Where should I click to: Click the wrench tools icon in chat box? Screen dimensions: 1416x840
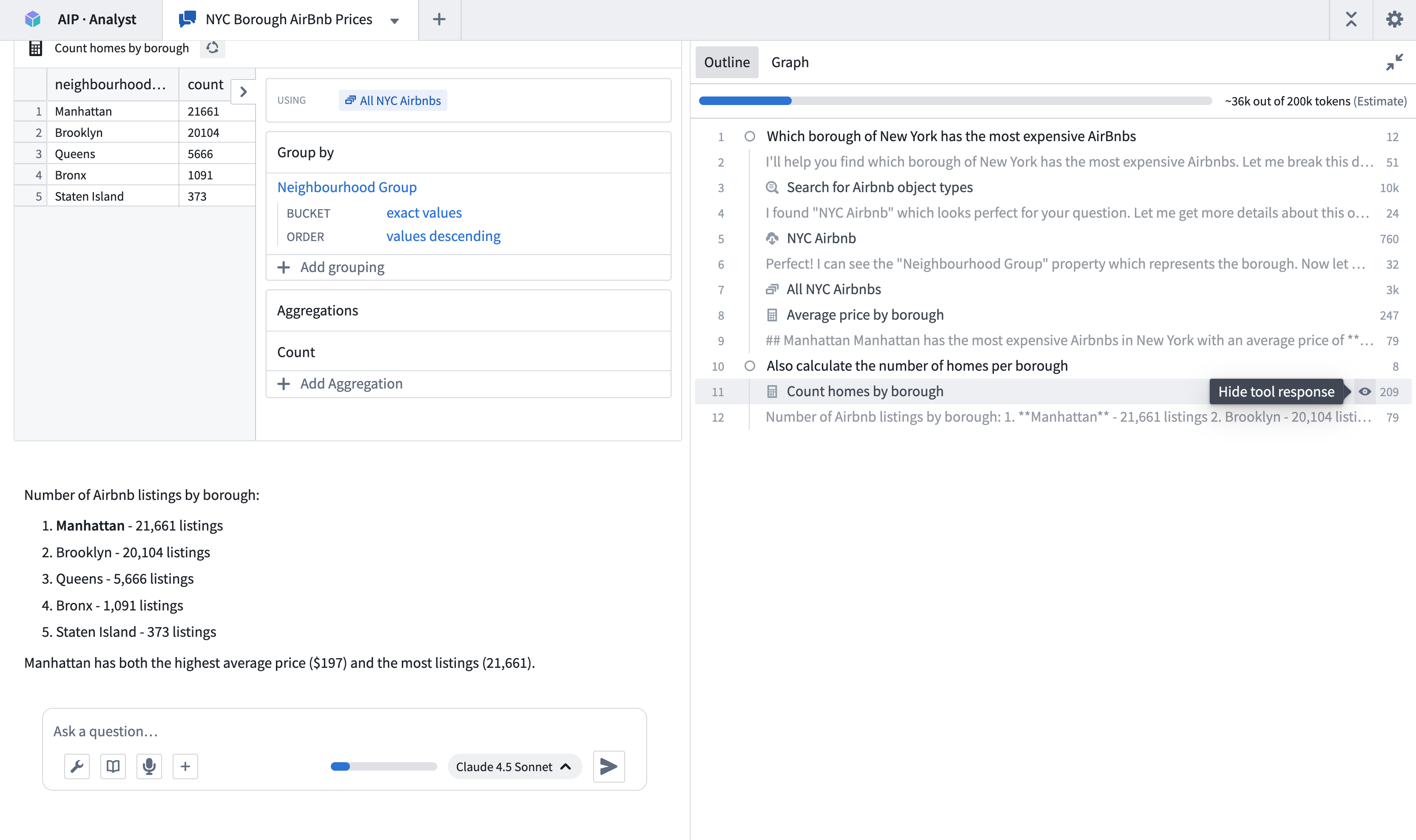(77, 766)
